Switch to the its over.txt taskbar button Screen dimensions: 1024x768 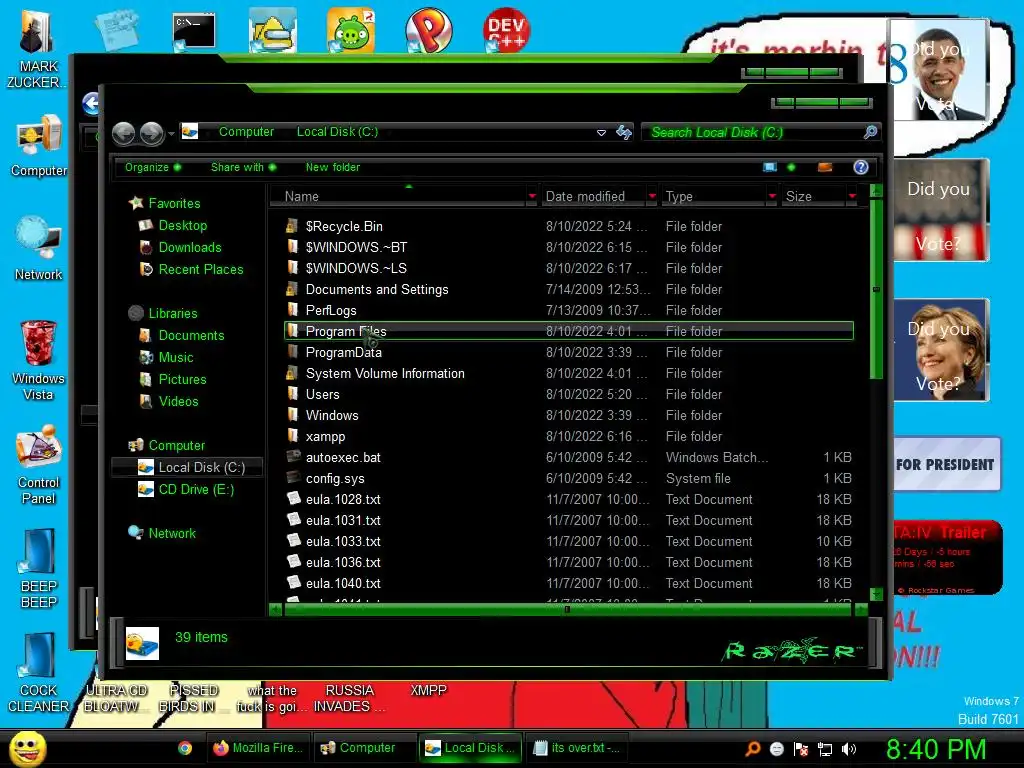pos(579,748)
